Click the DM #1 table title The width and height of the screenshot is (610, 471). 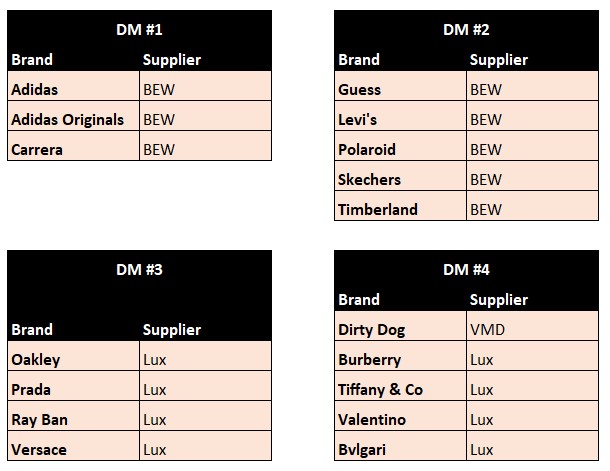[x=139, y=29]
